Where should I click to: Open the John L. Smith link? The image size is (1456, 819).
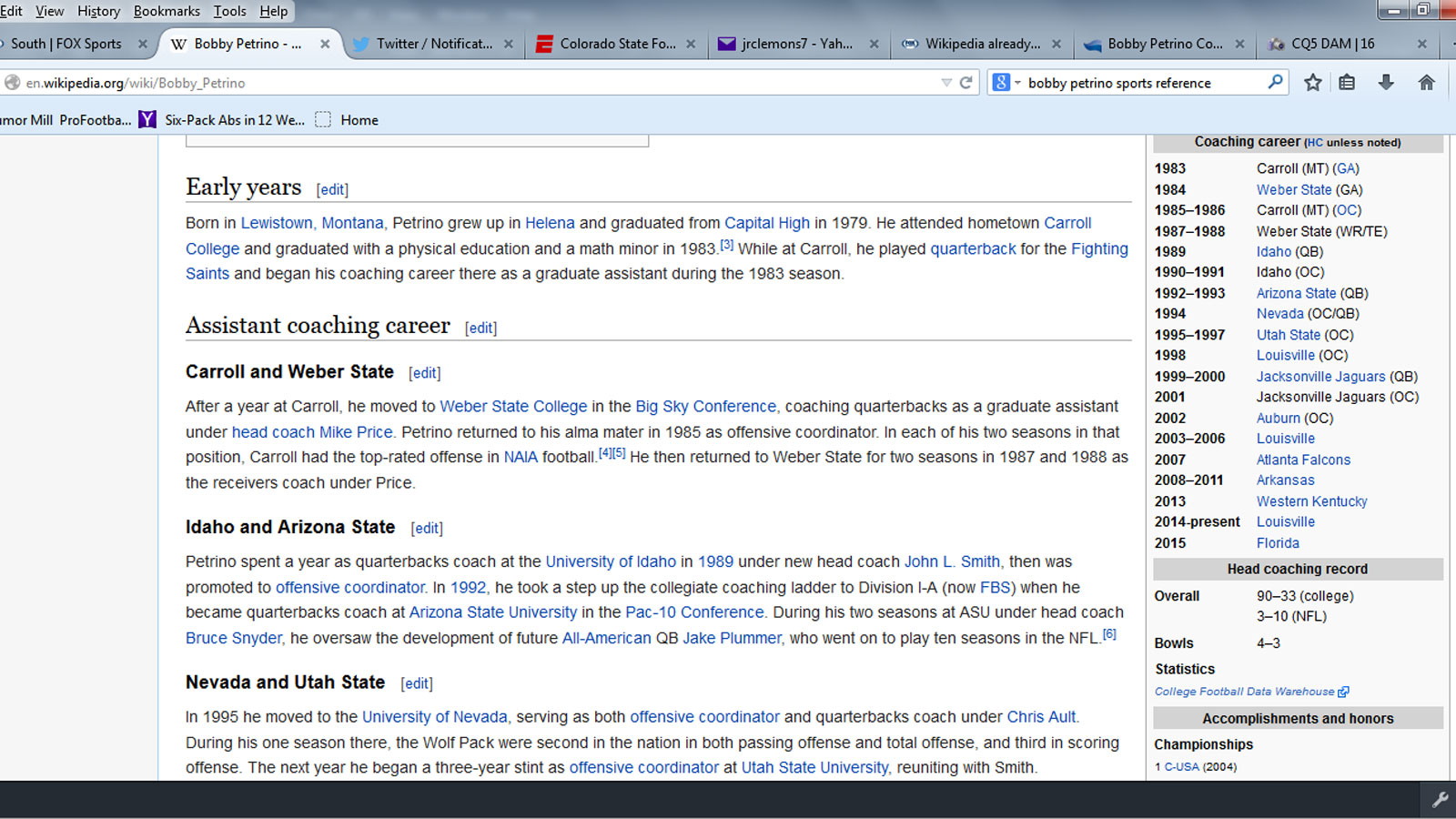click(x=952, y=561)
